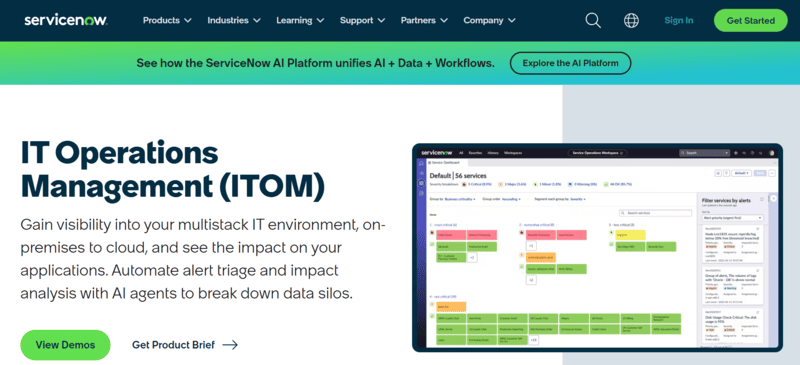Expand the Company dropdown

pos(489,20)
